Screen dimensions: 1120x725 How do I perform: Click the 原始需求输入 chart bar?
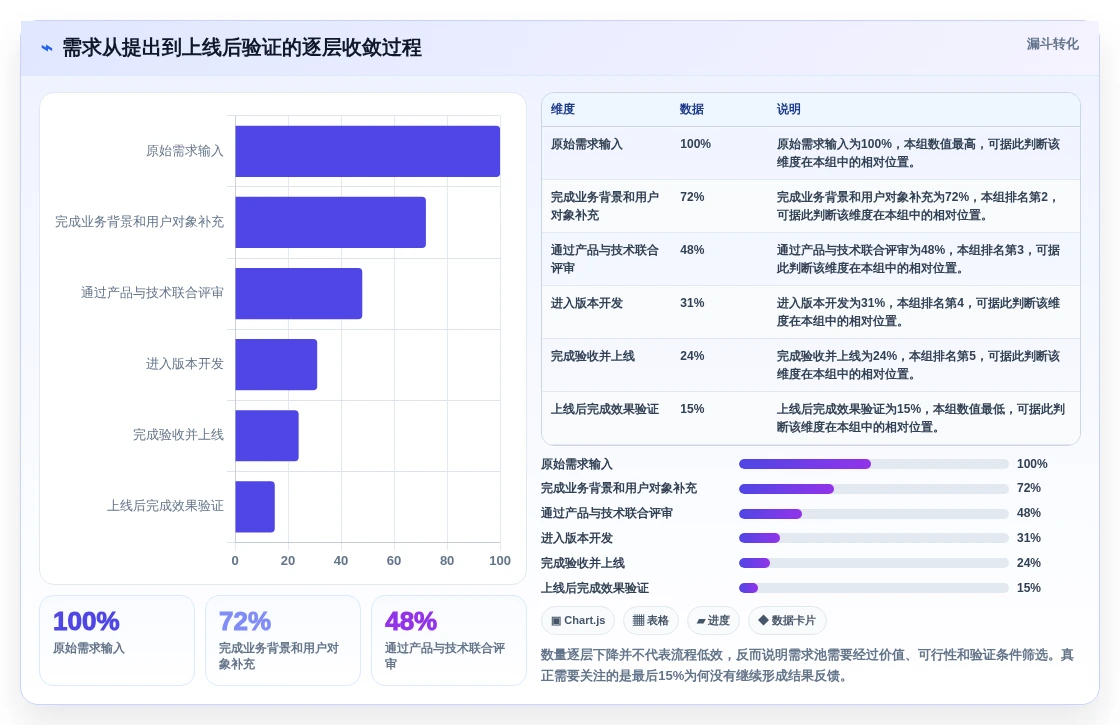(x=367, y=151)
